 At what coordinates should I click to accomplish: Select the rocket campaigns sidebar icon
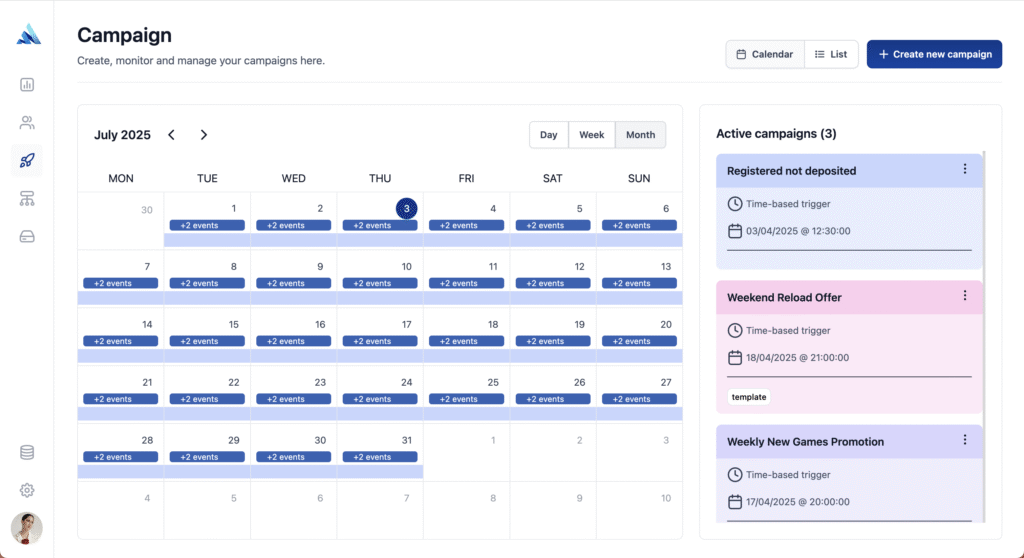[27, 160]
